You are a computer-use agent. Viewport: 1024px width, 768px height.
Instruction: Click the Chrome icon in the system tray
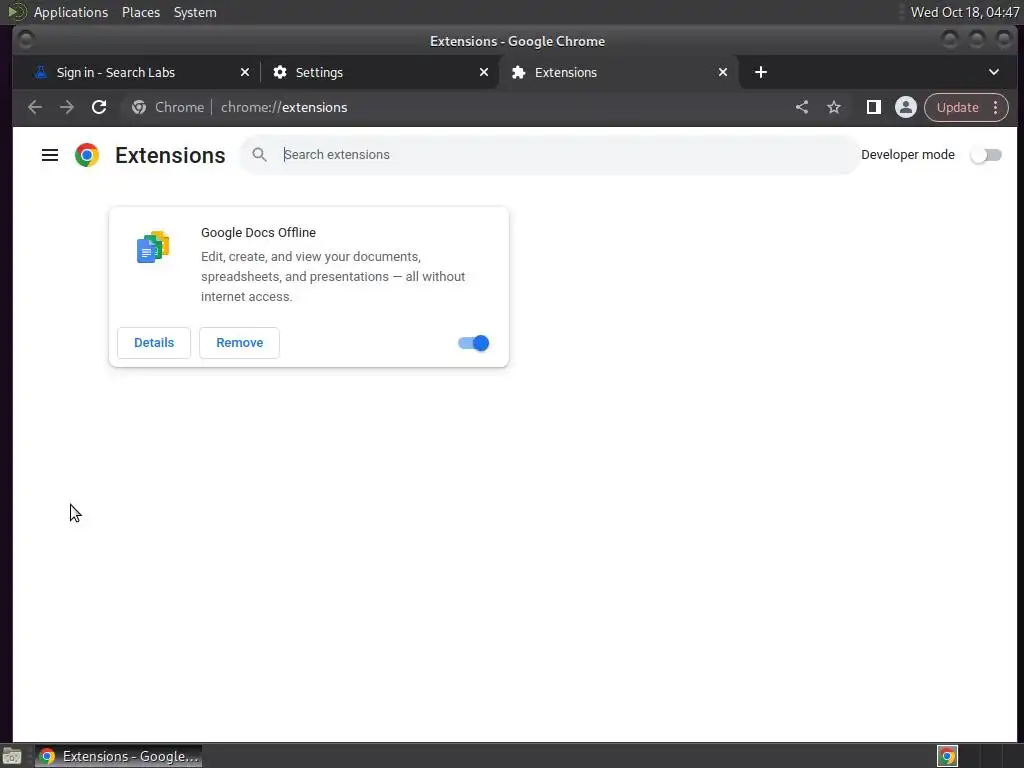tap(947, 756)
